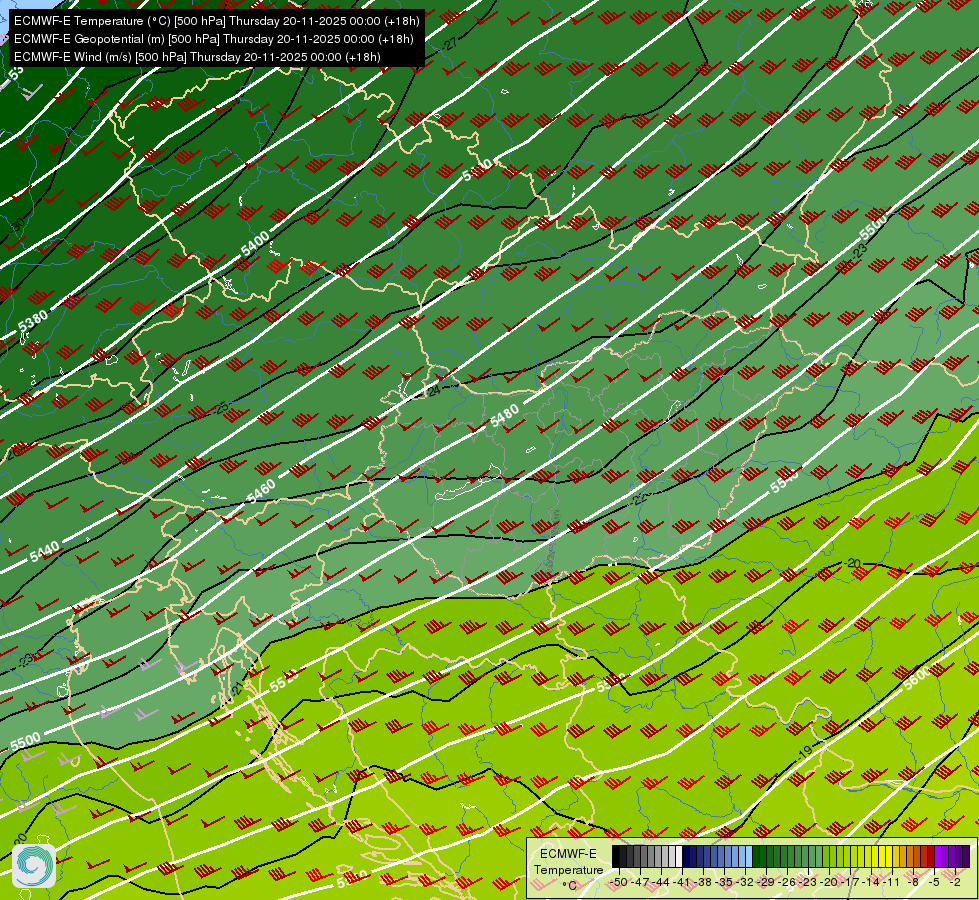Pick the dark red swatch before legend -5

[x=931, y=856]
